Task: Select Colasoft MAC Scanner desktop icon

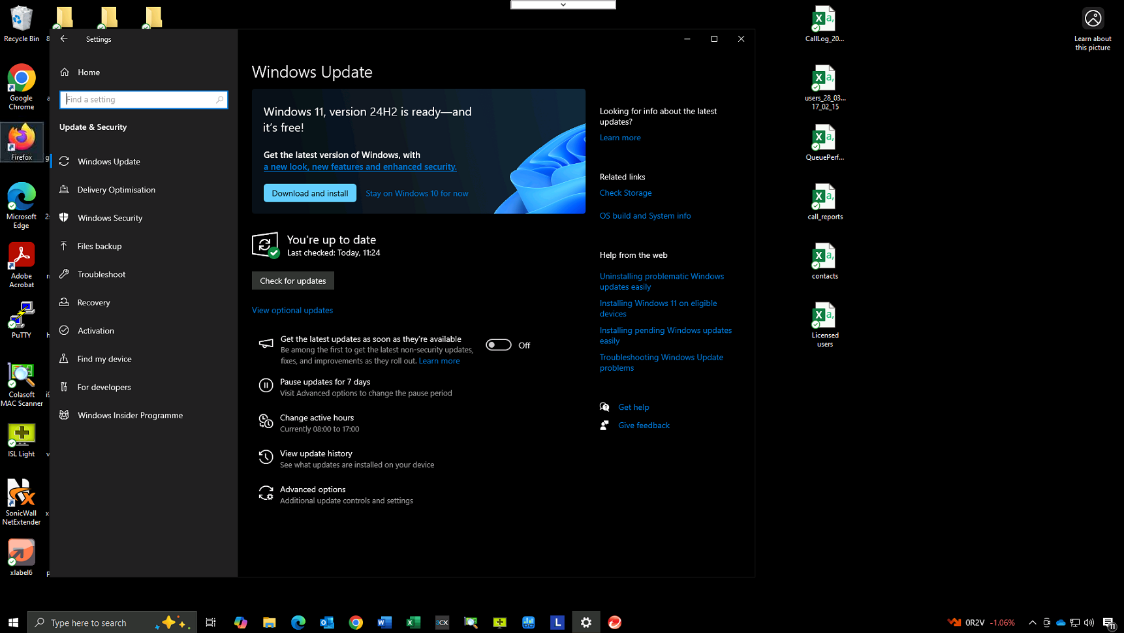Action: point(22,384)
